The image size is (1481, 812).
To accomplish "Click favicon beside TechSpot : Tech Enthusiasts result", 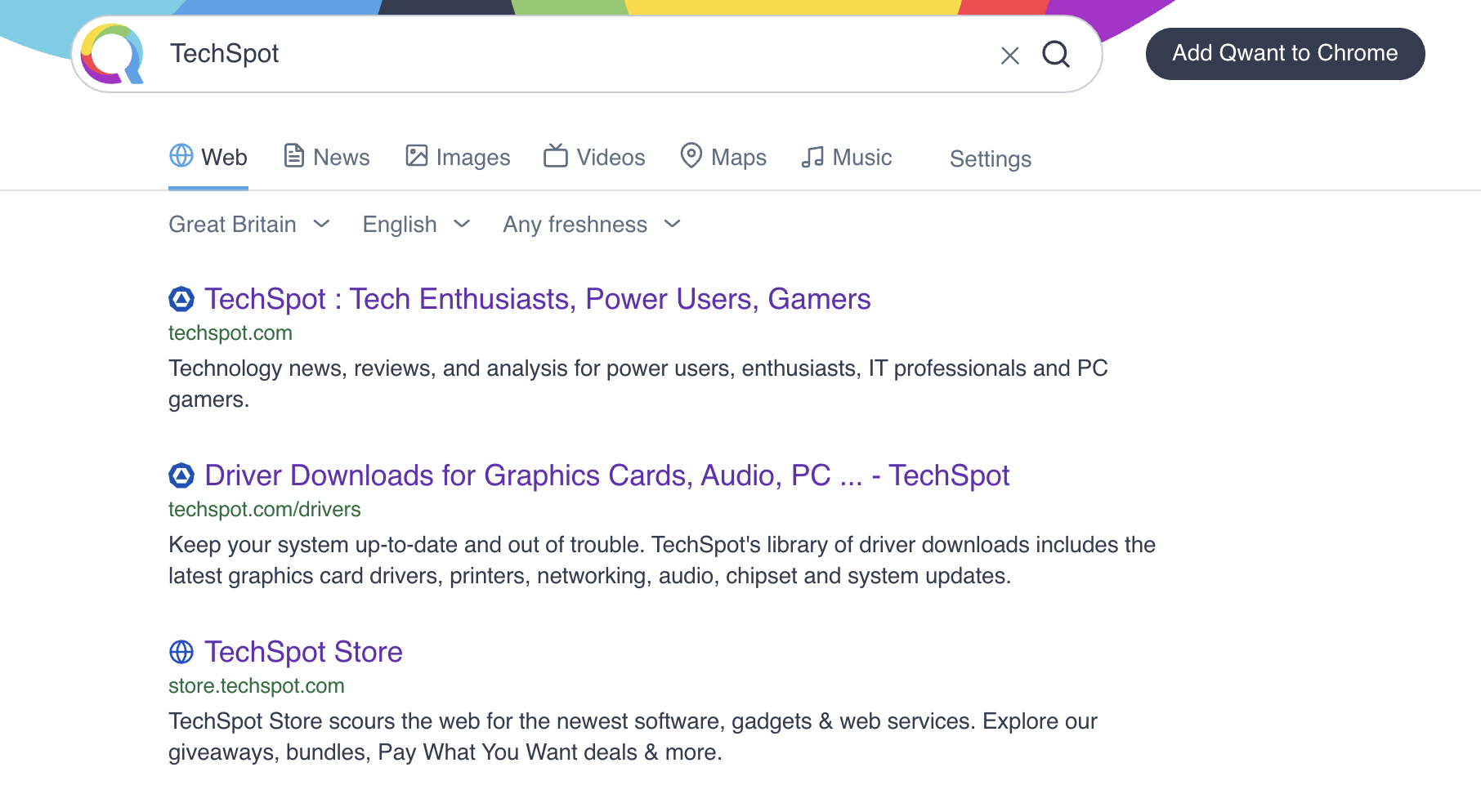I will (x=181, y=299).
